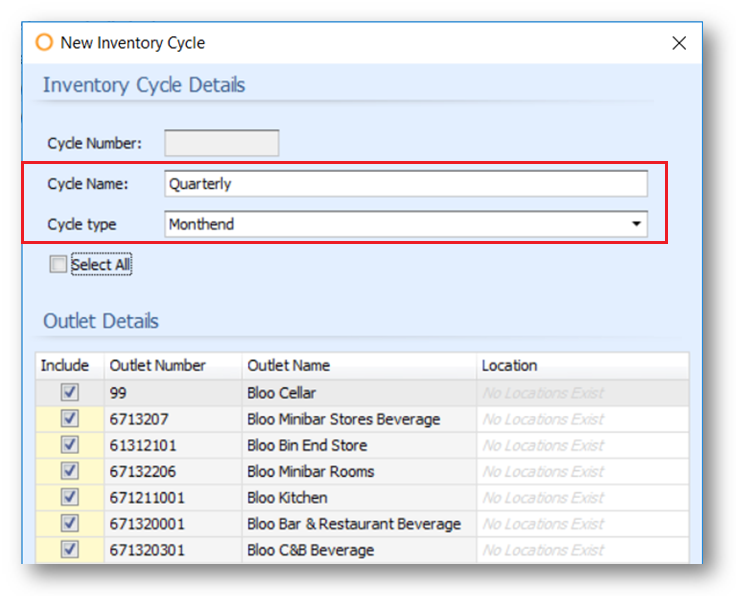Select outlet number 671320001 cell

[x=172, y=524]
